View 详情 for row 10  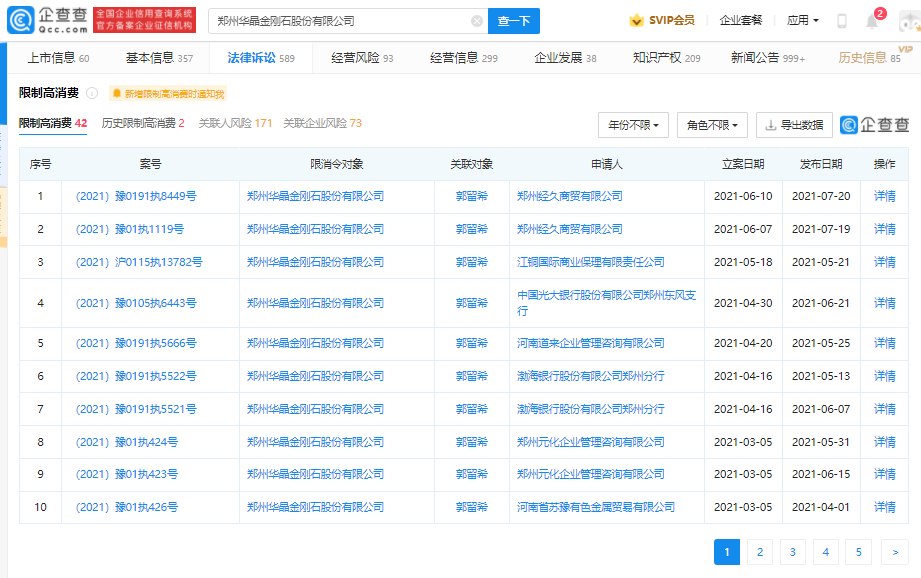click(x=885, y=507)
